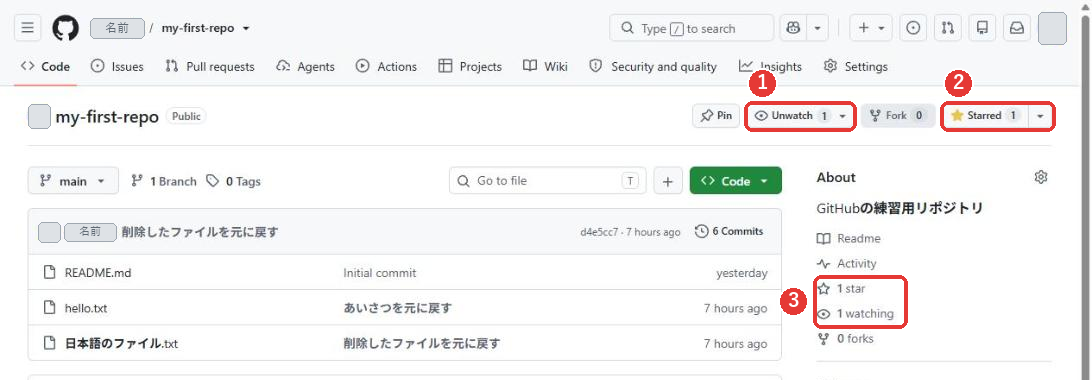Screen dimensions: 1092x380
Task: Click the README.md file icon
Action: pos(49,273)
